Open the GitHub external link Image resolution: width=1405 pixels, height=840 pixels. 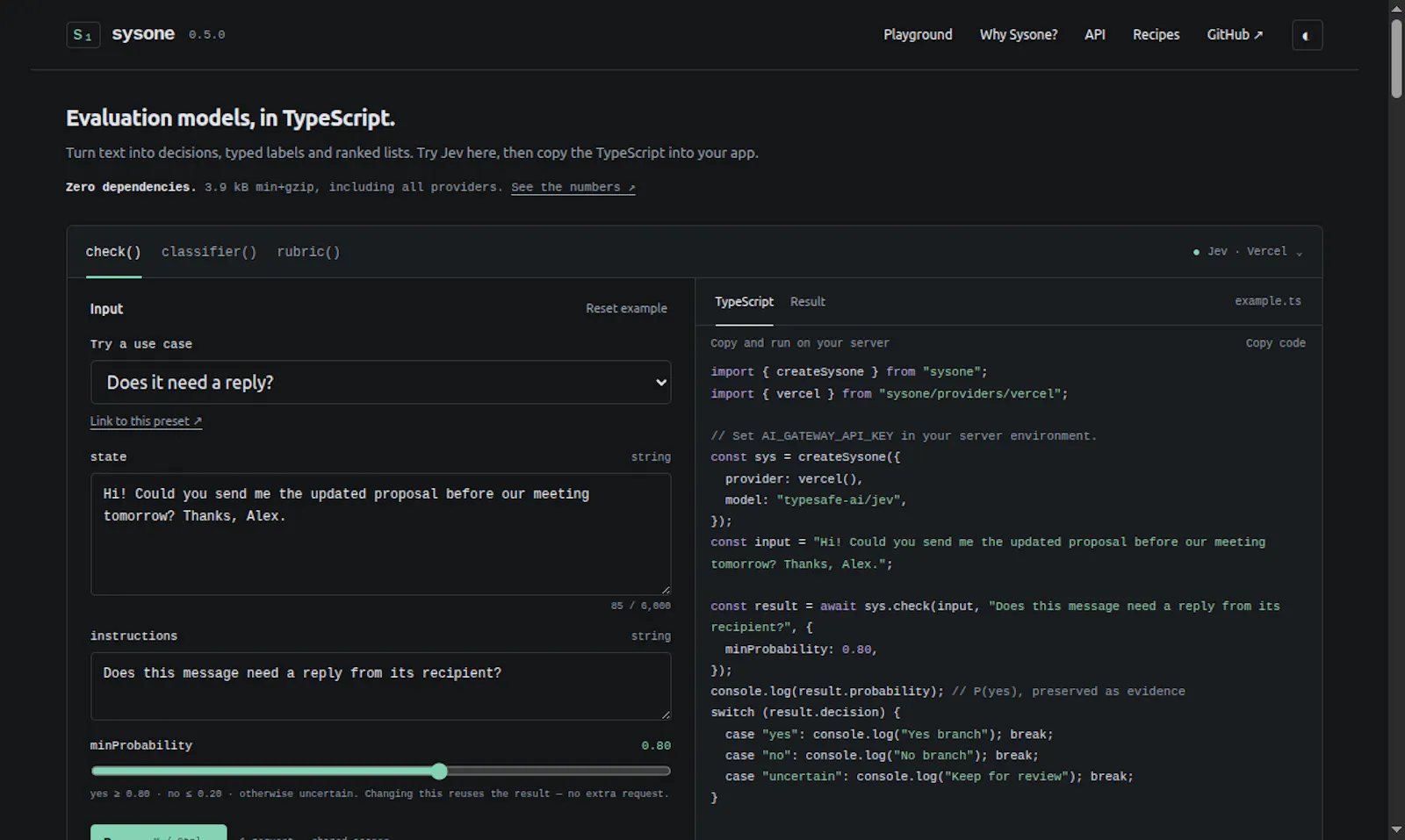pos(1235,34)
